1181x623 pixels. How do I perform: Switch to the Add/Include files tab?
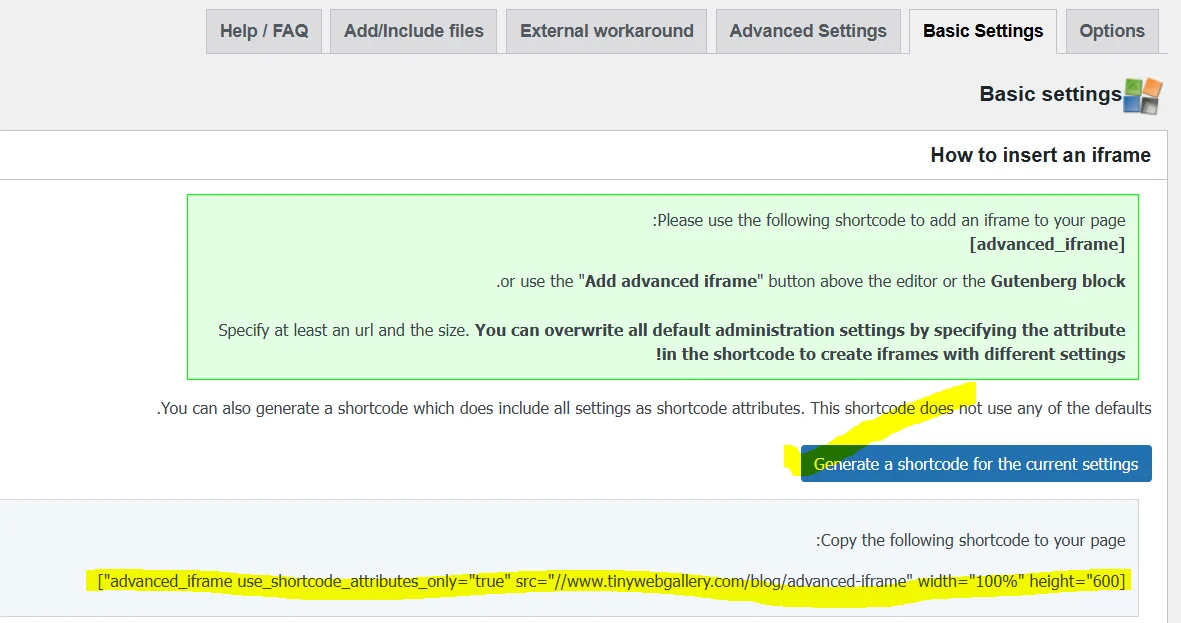[413, 31]
